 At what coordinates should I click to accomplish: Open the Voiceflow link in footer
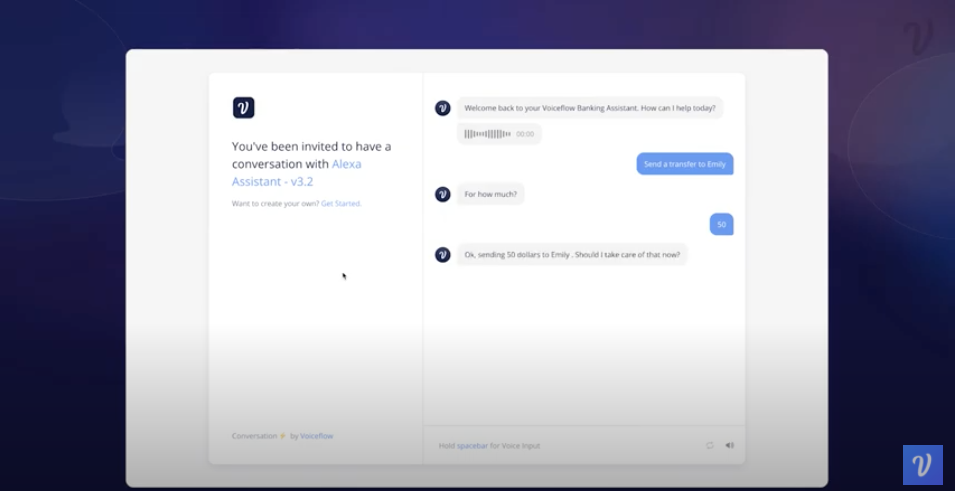click(x=316, y=436)
